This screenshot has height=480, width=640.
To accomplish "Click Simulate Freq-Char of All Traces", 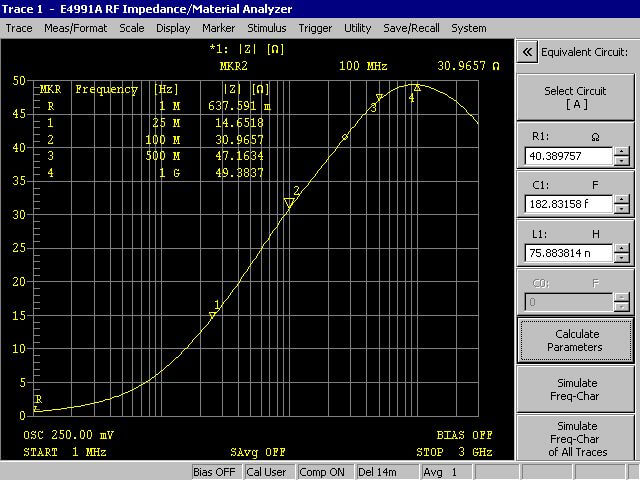I will click(575, 439).
